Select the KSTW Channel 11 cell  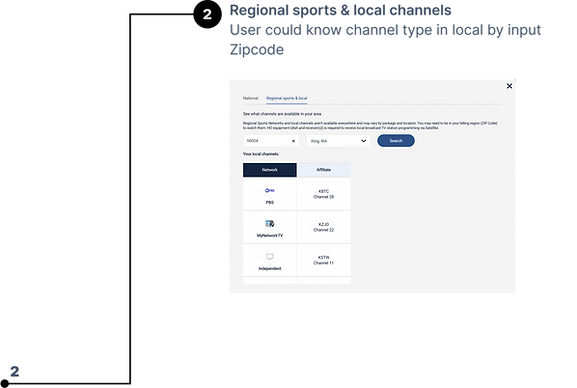[x=324, y=260]
